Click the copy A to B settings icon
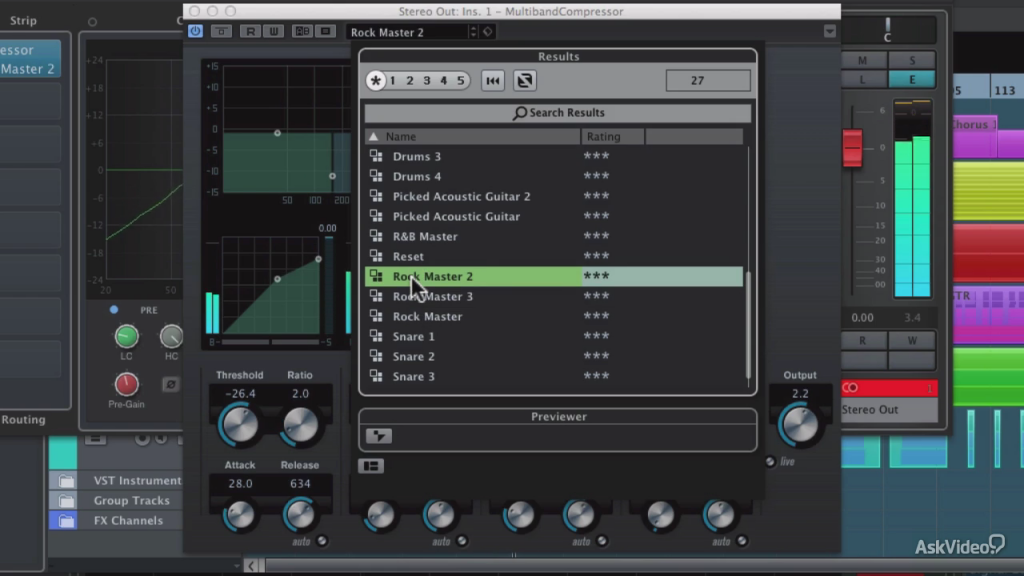The height and width of the screenshot is (576, 1024). (x=326, y=31)
